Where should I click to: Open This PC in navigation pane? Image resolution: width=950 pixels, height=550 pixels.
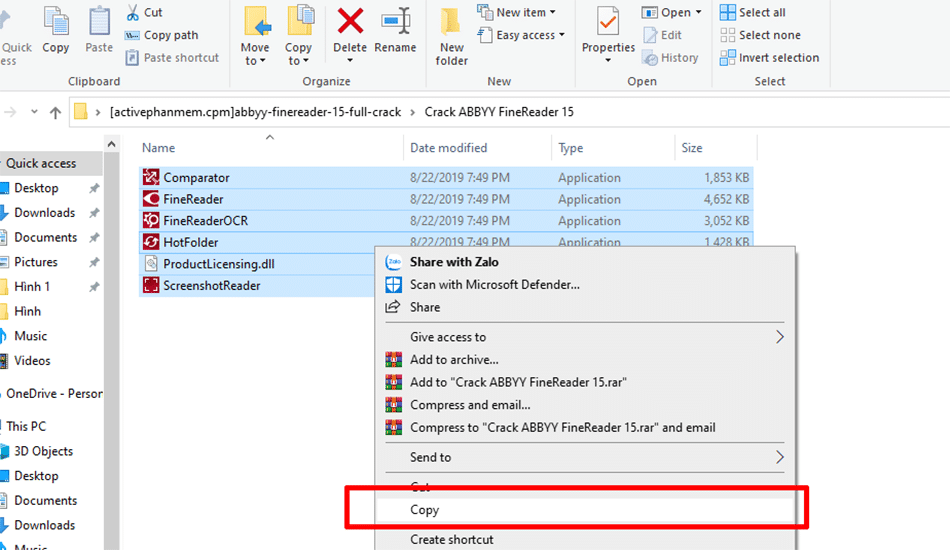[25, 426]
